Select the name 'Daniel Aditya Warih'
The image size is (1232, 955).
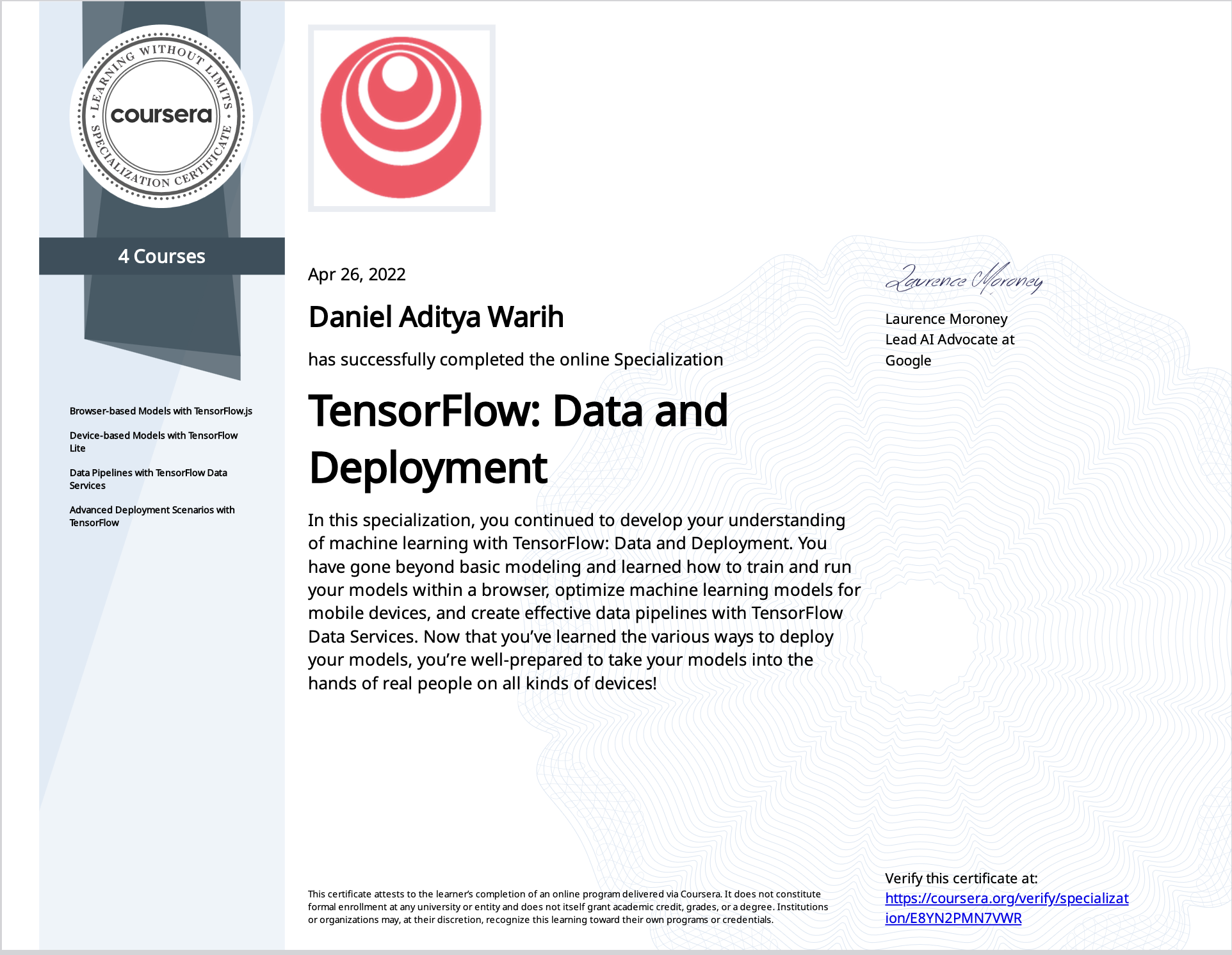436,317
